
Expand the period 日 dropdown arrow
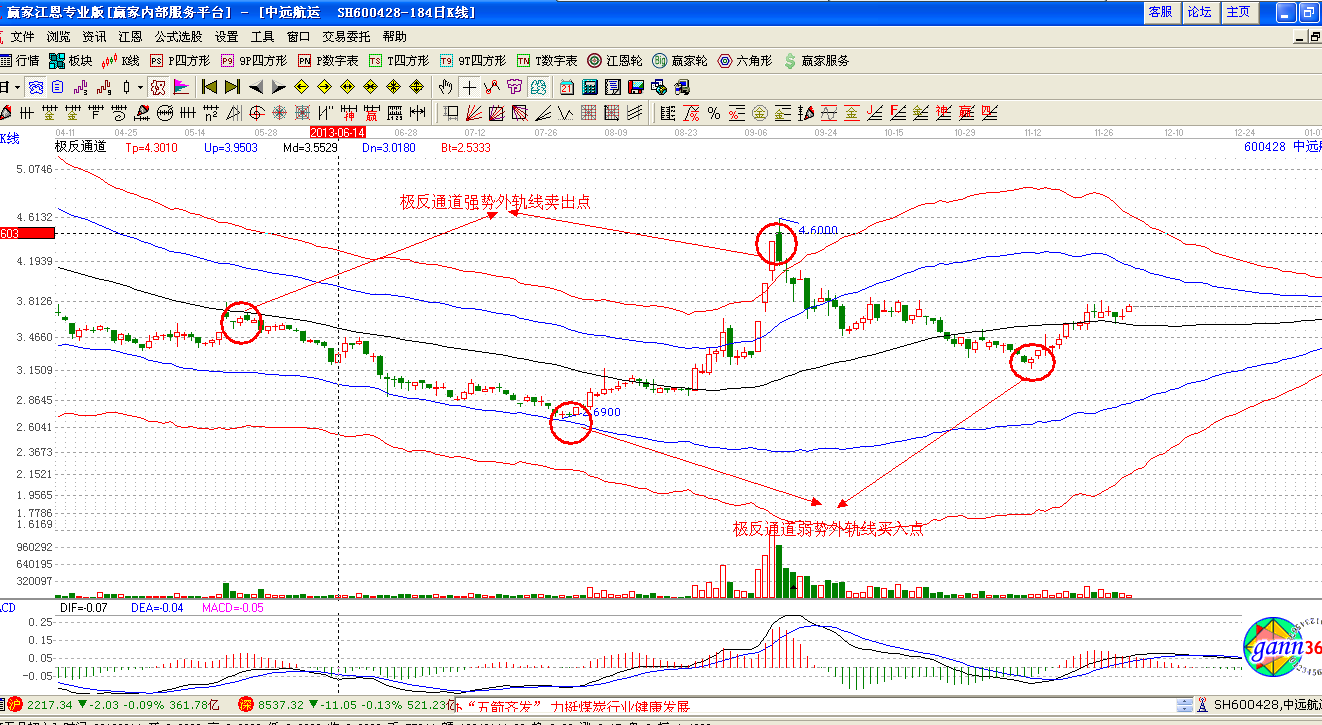17,87
